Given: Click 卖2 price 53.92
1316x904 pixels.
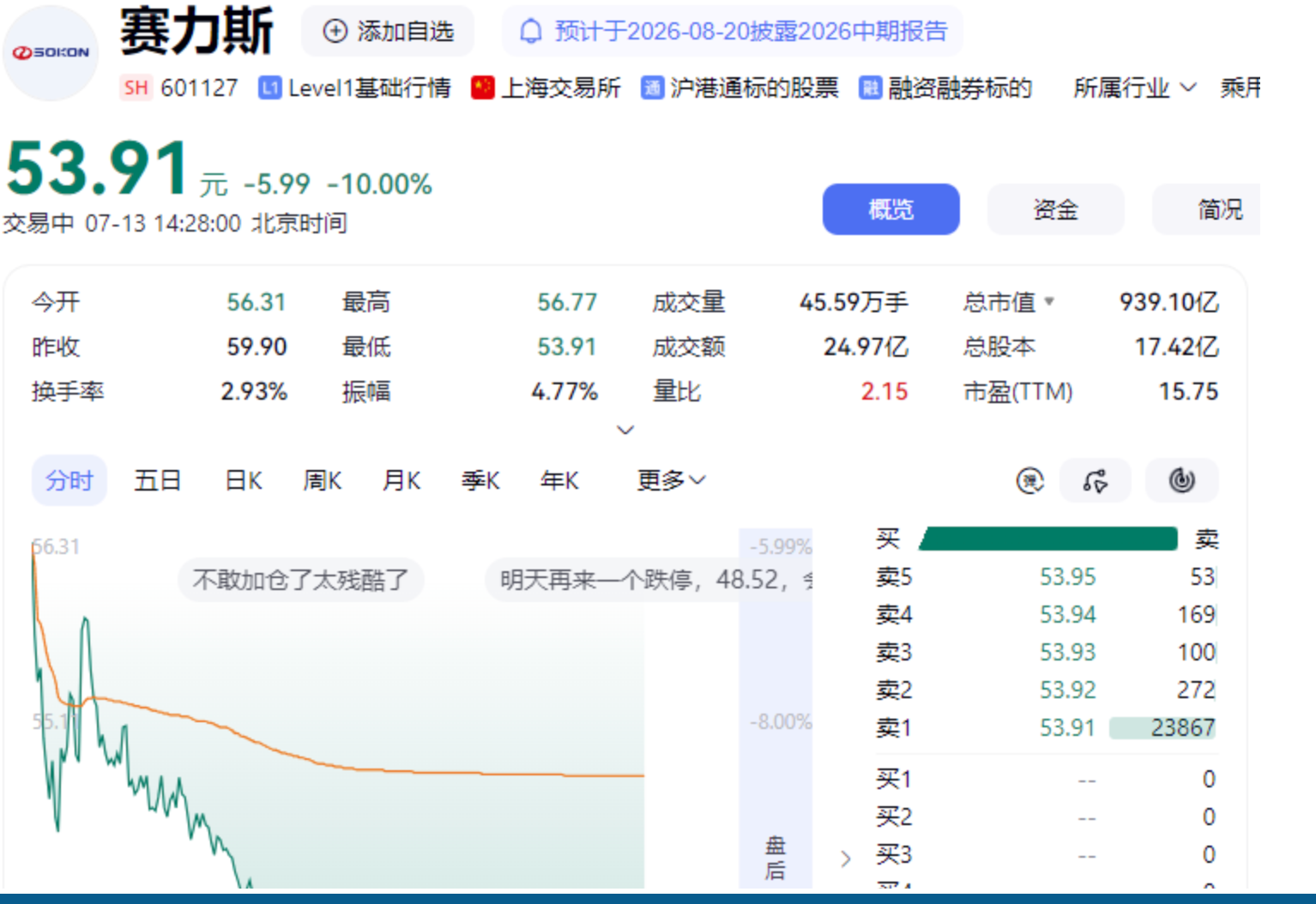Looking at the screenshot, I should [x=1067, y=690].
